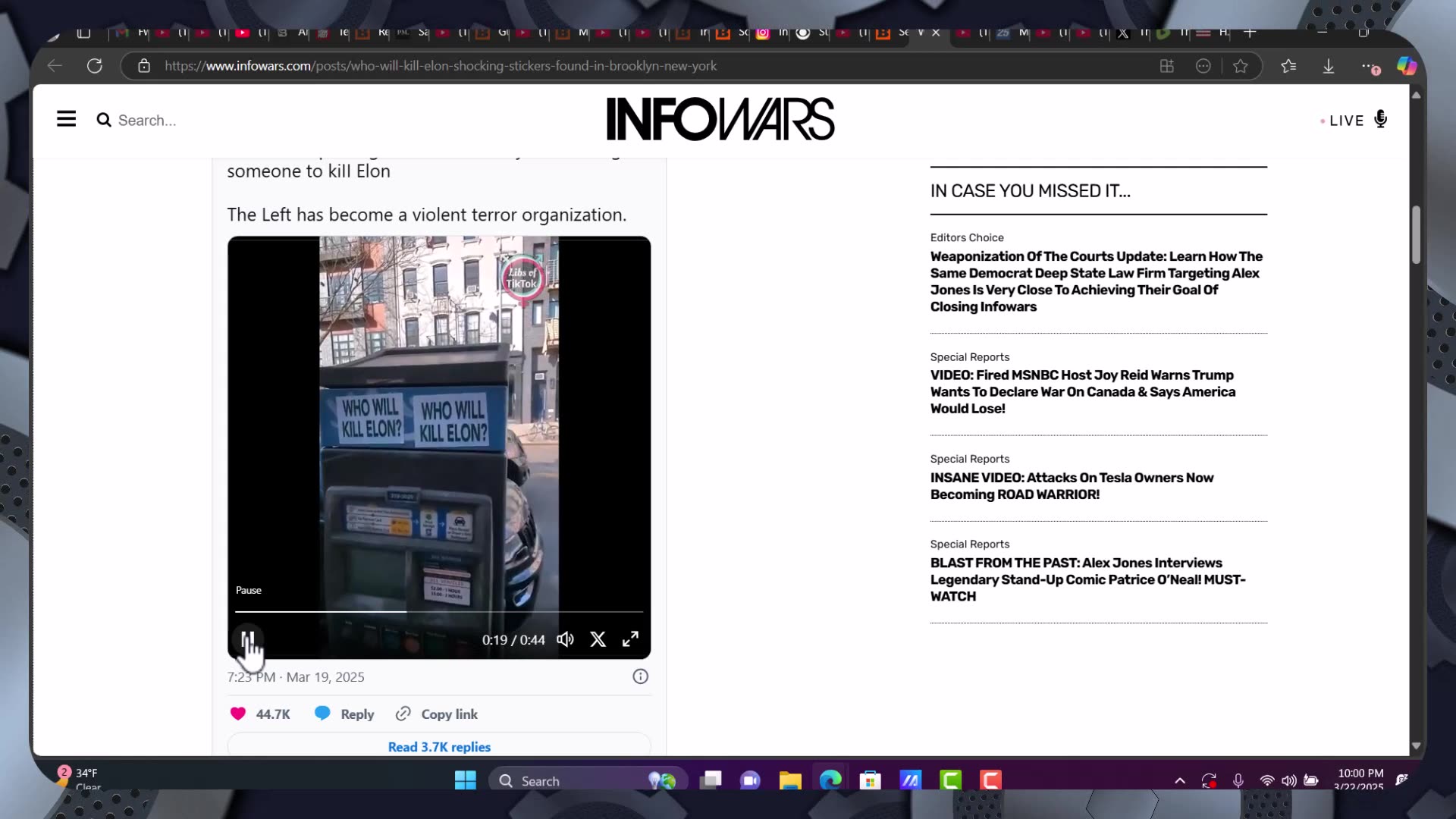Open Alex Jones Interviews Patrice O'Neal article

[1087, 579]
